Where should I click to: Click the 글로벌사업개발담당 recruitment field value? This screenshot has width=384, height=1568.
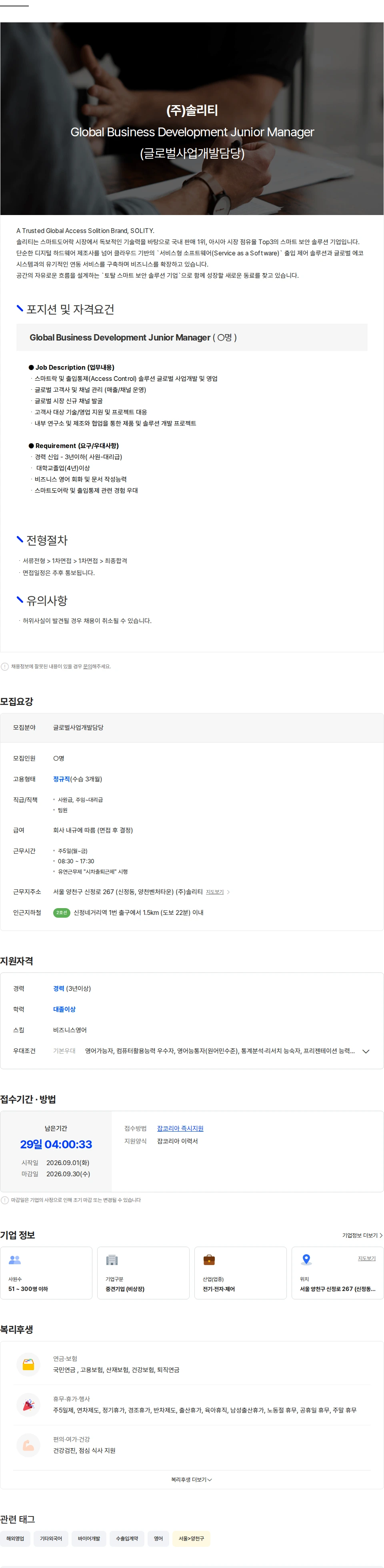click(x=78, y=727)
